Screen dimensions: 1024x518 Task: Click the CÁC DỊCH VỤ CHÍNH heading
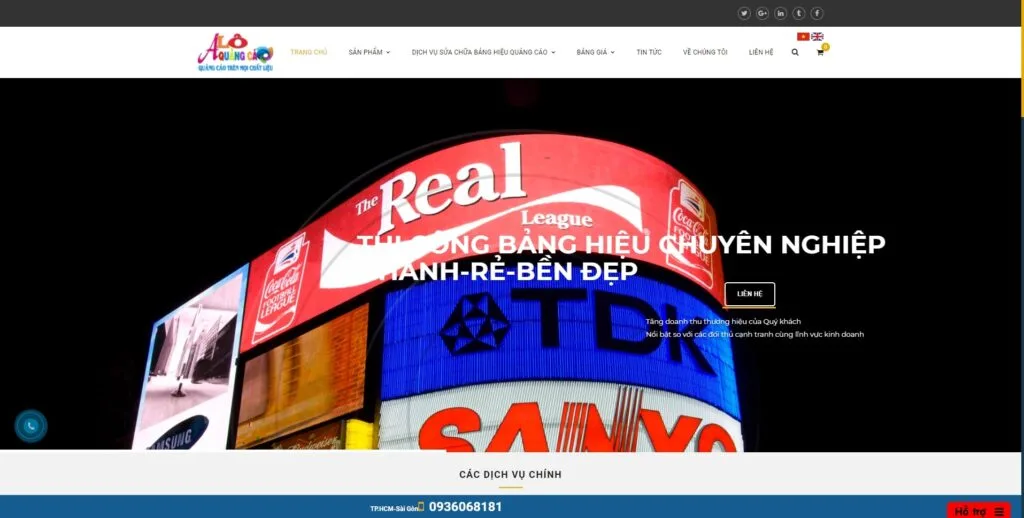510,474
